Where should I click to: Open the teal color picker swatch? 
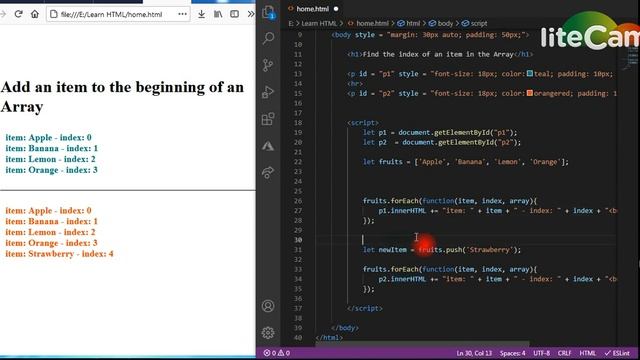(x=530, y=73)
